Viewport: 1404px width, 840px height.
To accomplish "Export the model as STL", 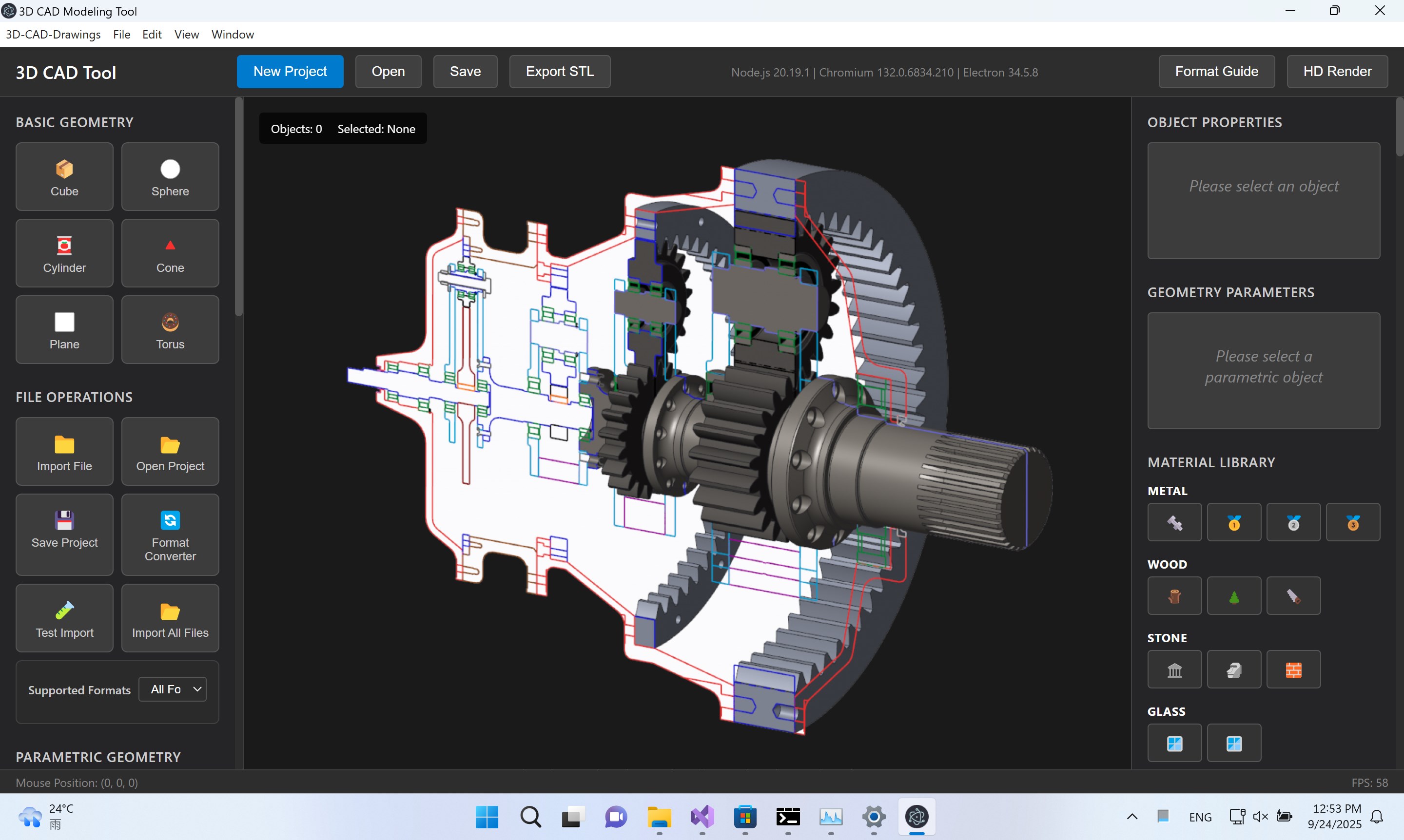I will (x=559, y=71).
